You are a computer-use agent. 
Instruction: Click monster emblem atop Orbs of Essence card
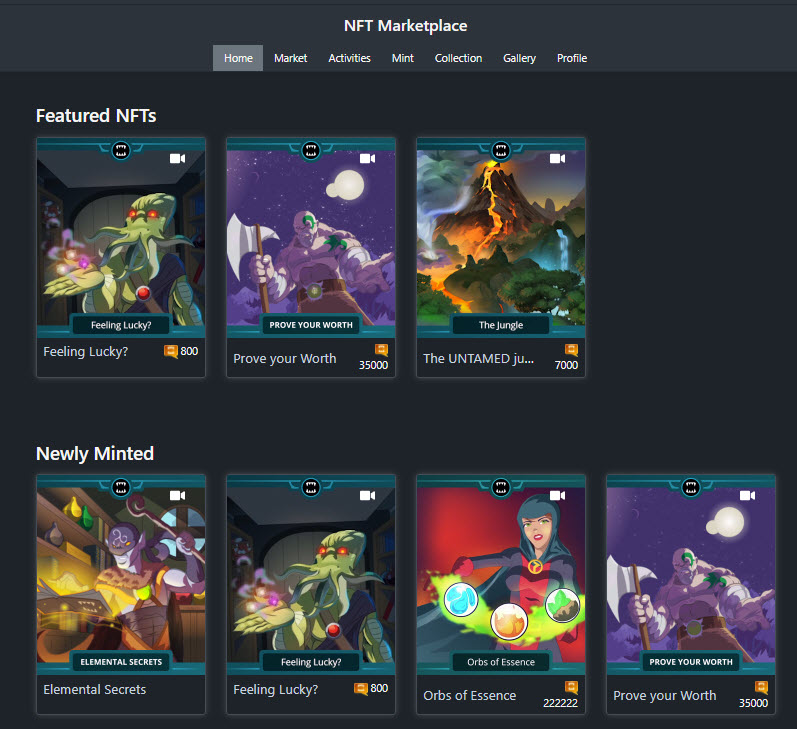tap(501, 488)
